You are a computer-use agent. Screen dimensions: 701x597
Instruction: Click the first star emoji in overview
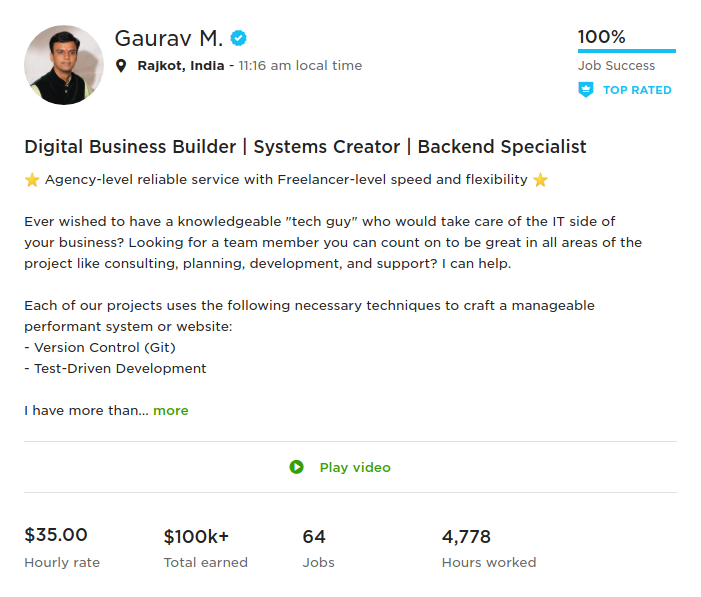coord(32,180)
